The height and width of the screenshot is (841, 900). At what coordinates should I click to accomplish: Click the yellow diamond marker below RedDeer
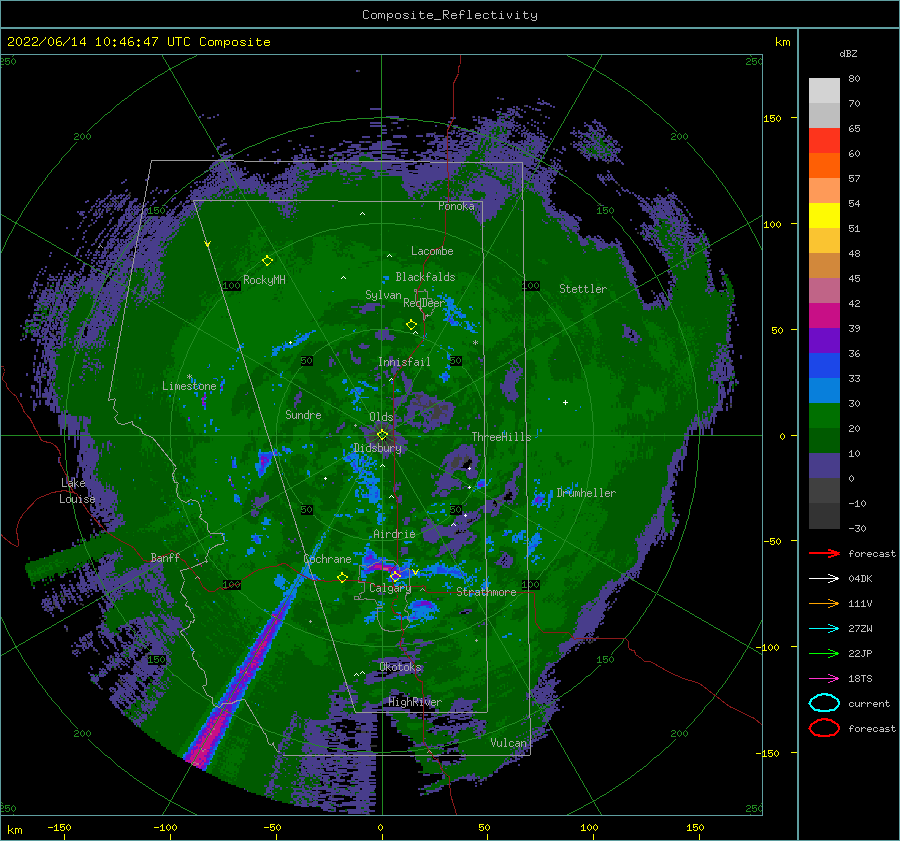(x=412, y=325)
